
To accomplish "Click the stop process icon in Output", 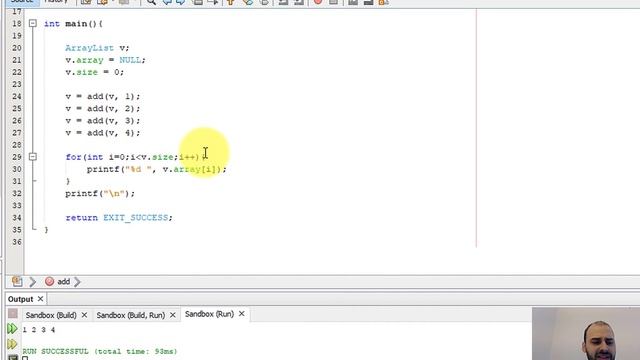I will [13, 313].
